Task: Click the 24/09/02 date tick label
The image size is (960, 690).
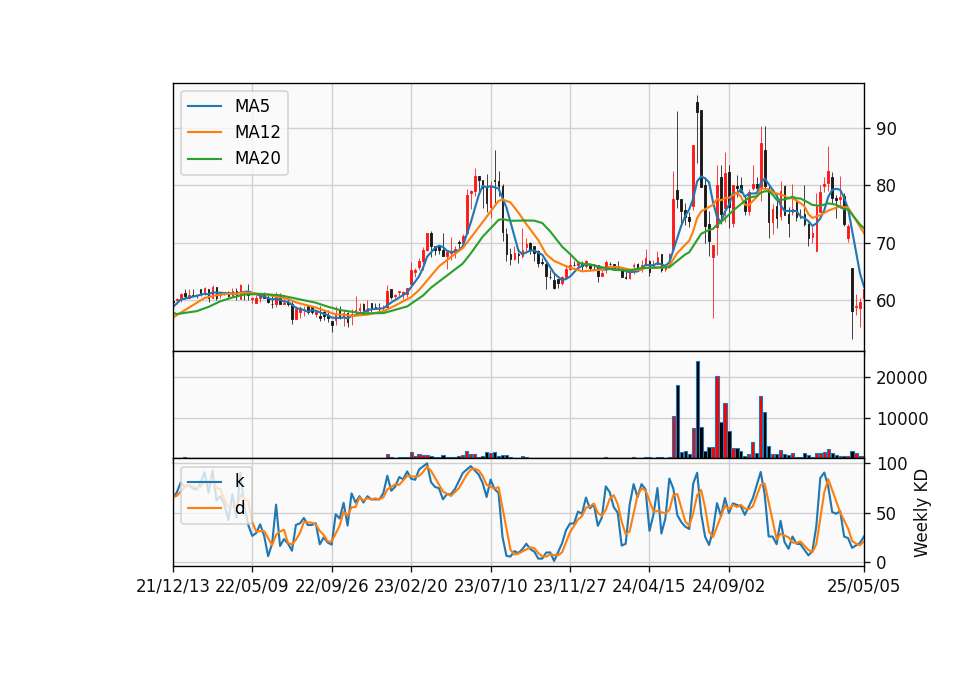Action: [x=729, y=586]
